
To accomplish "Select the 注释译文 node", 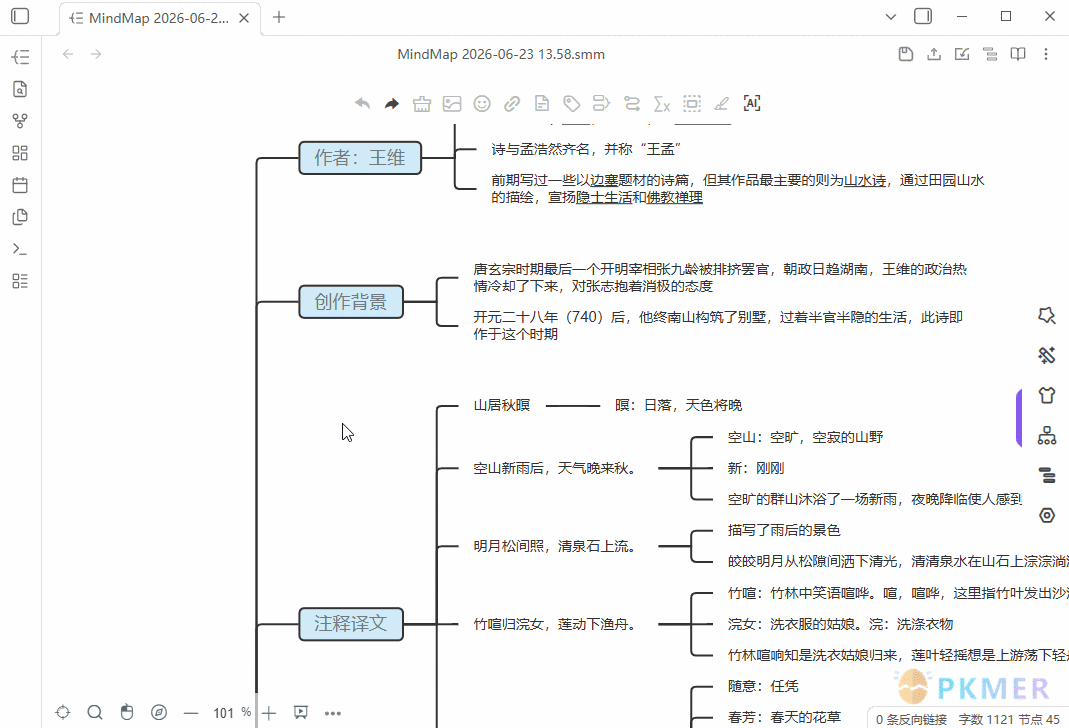I will (351, 624).
